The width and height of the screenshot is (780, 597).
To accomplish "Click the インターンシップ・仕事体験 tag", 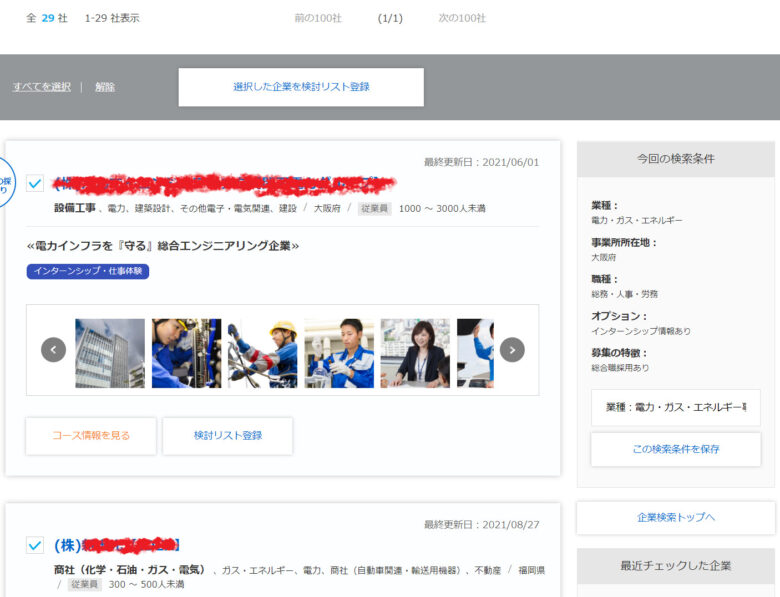I will [88, 271].
